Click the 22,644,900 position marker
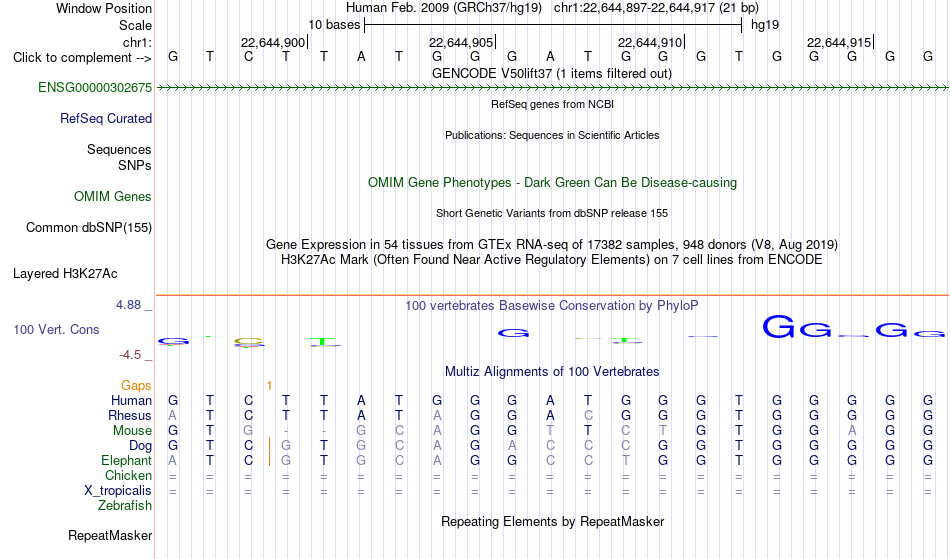The image size is (950, 559). pyautogui.click(x=273, y=42)
